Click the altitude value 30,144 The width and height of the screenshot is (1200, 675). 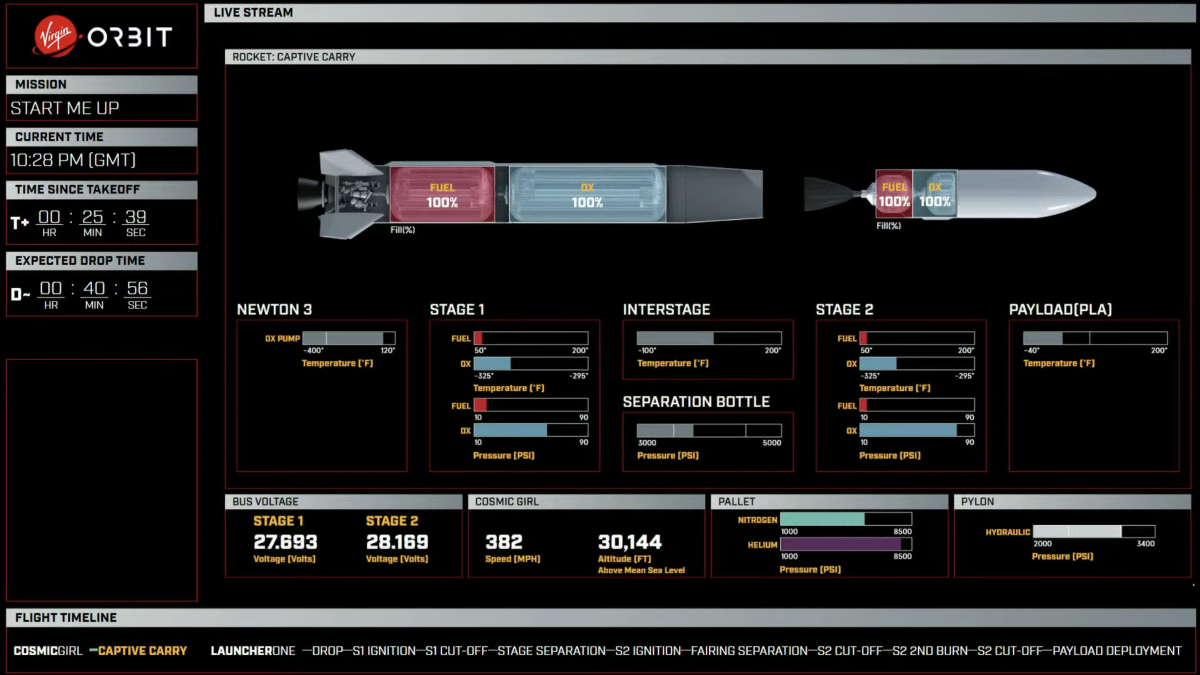(x=629, y=542)
